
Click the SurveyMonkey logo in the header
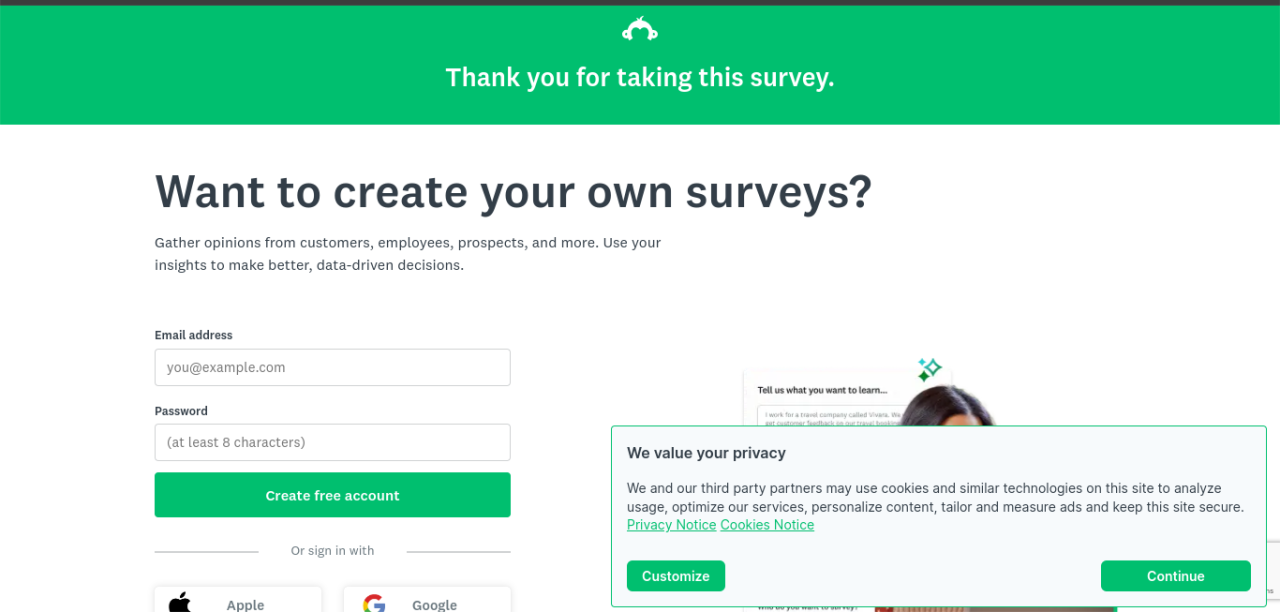coord(639,31)
